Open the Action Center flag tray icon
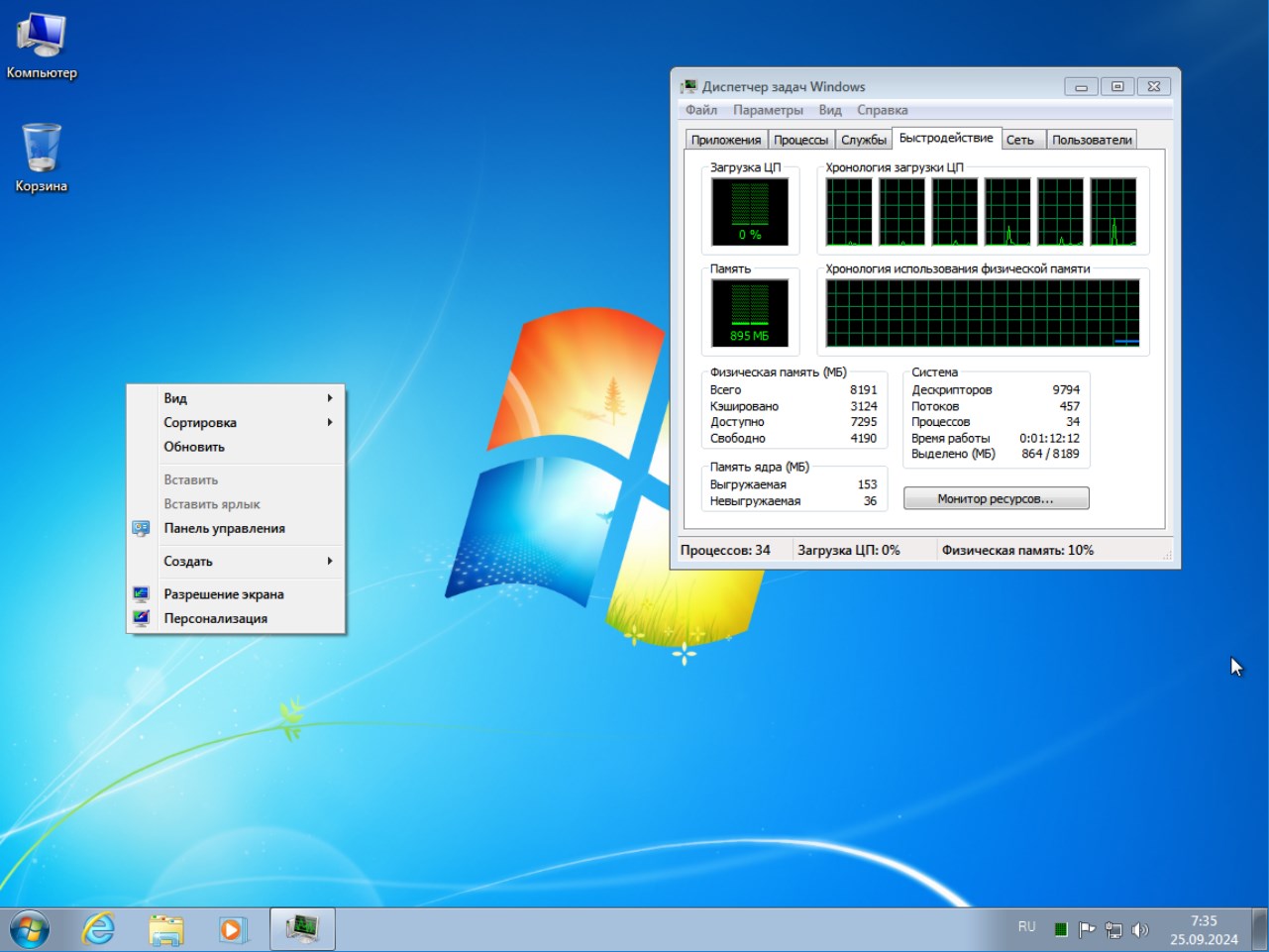 [1087, 929]
